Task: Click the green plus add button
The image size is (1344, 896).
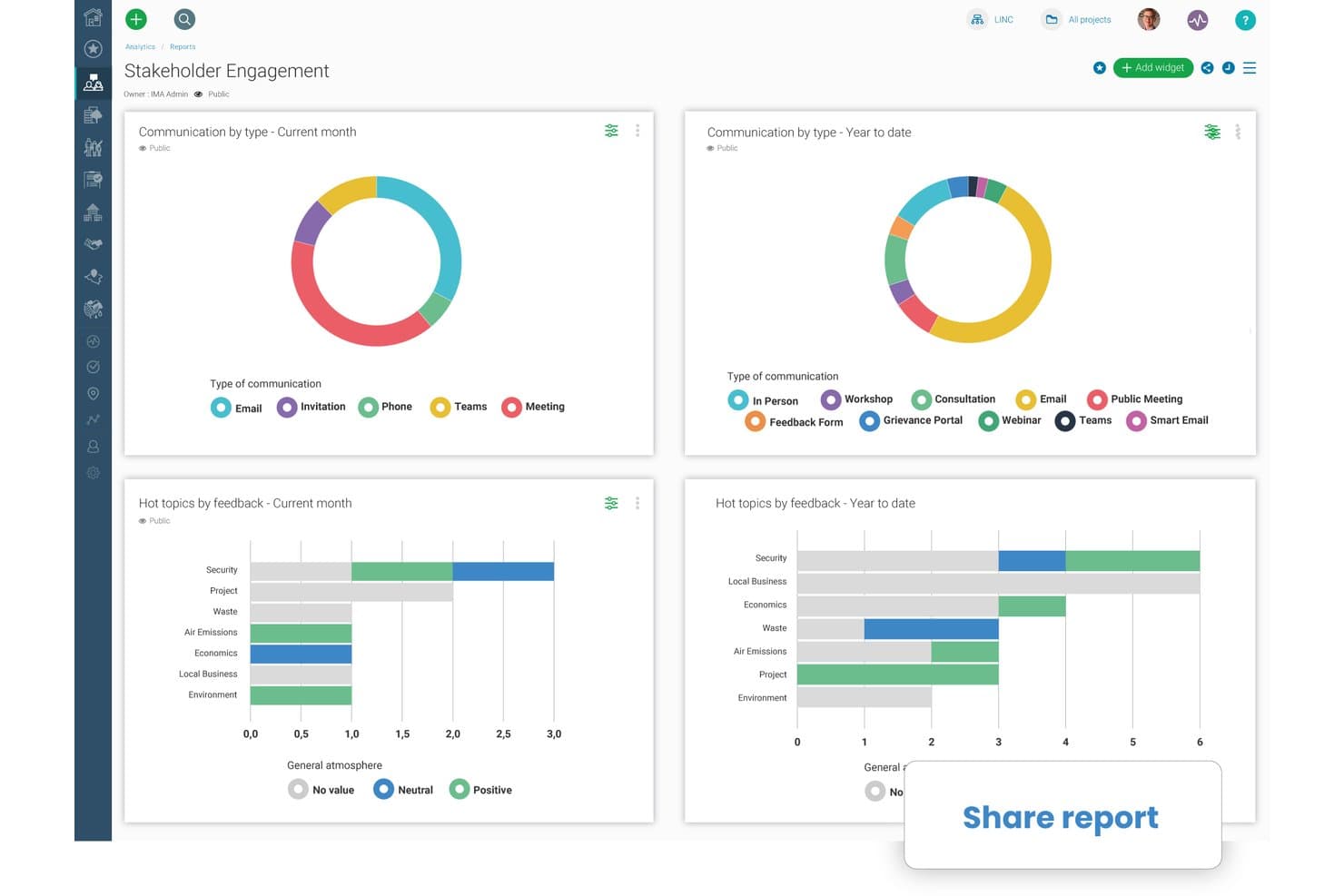Action: [x=136, y=19]
